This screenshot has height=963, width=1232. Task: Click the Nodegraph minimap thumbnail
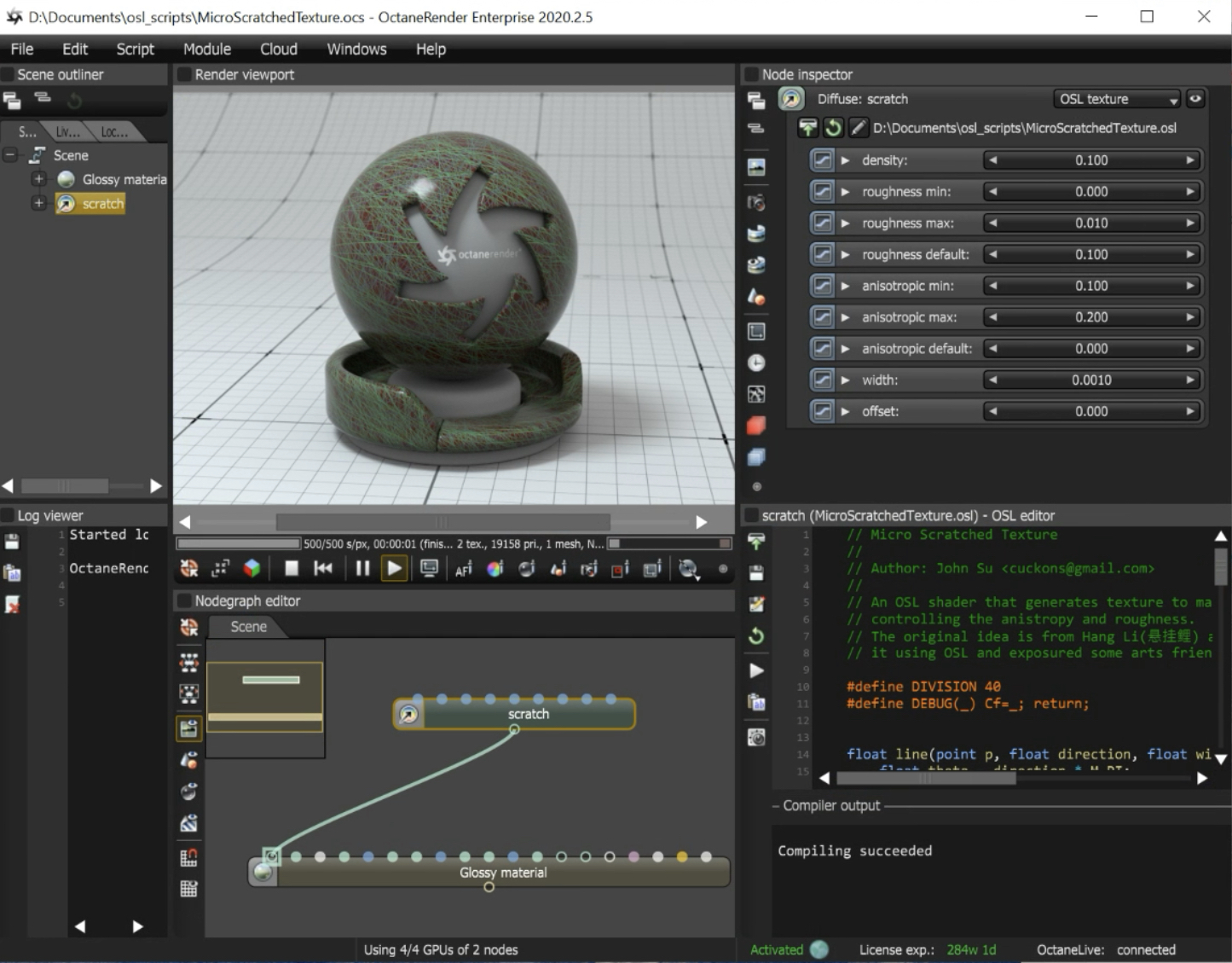click(x=265, y=698)
